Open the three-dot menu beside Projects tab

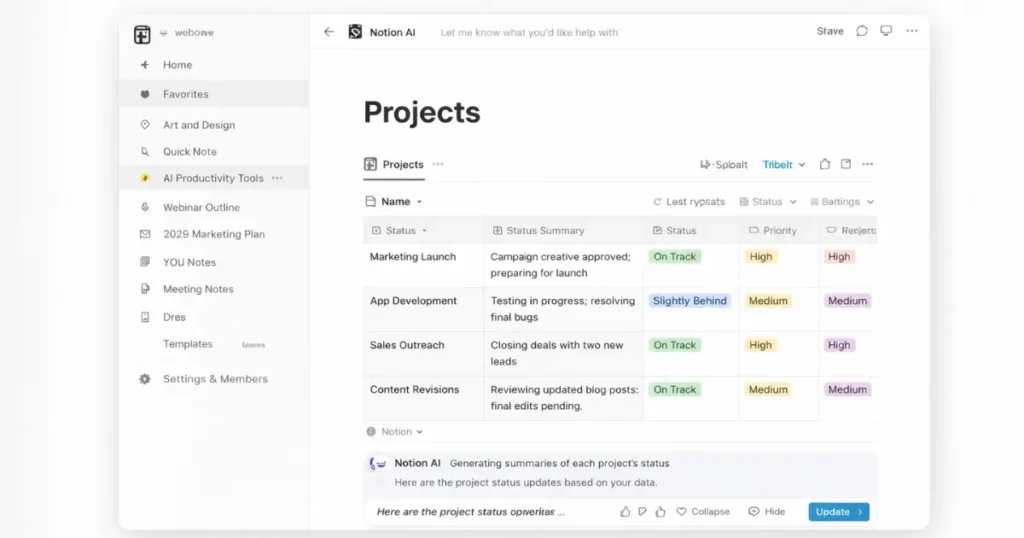(x=438, y=164)
